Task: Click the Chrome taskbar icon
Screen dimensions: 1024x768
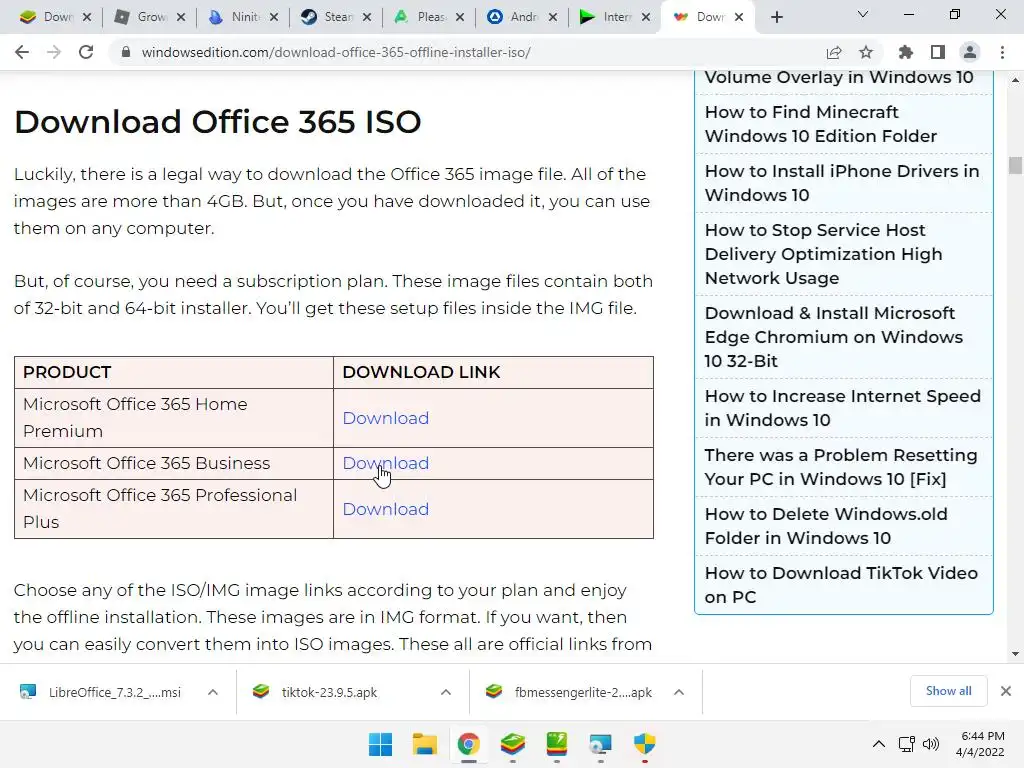Action: pos(468,744)
